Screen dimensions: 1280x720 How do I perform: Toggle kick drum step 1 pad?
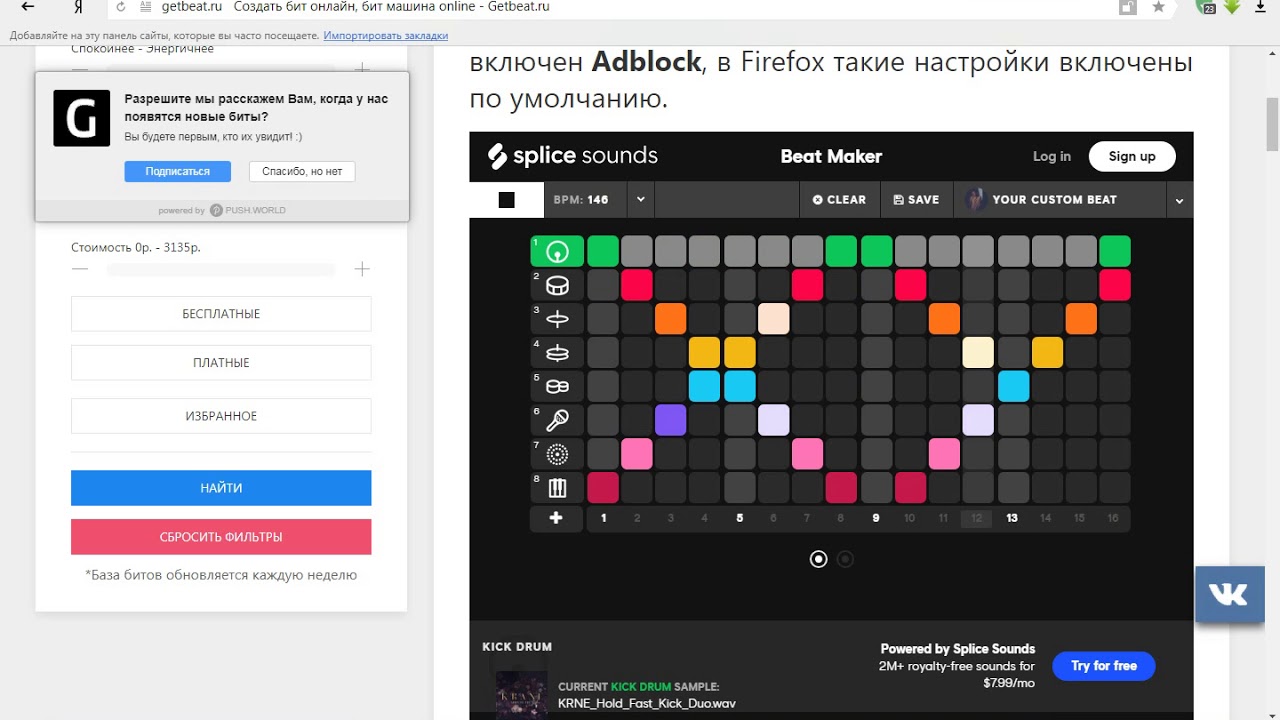click(603, 251)
